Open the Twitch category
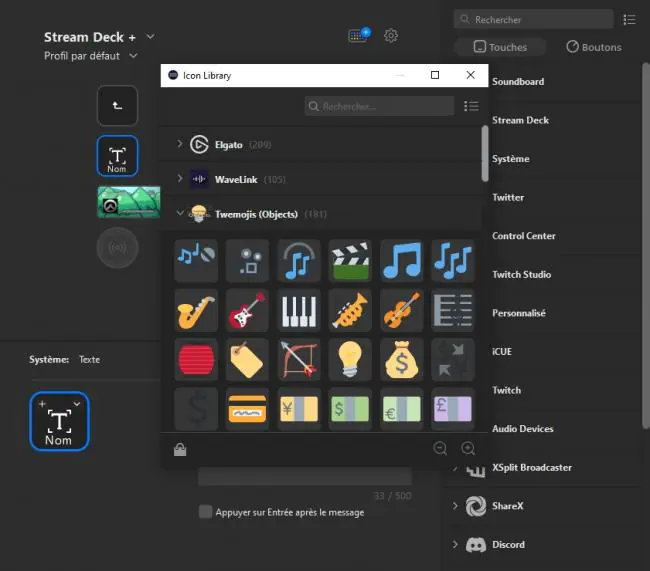Viewport: 650px width, 571px height. tap(506, 390)
